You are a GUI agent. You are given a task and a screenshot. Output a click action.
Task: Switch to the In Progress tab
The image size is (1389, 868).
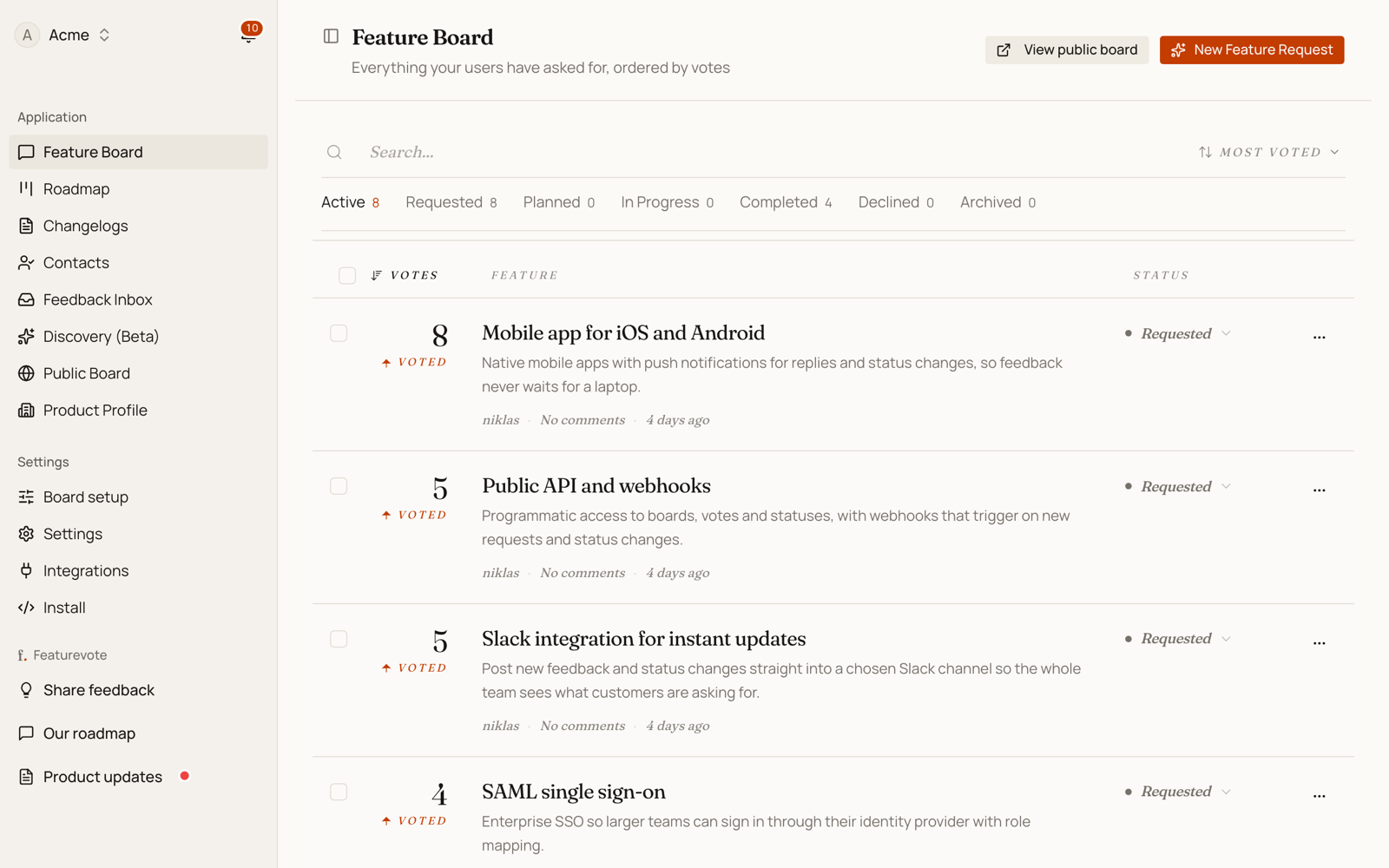click(x=668, y=202)
